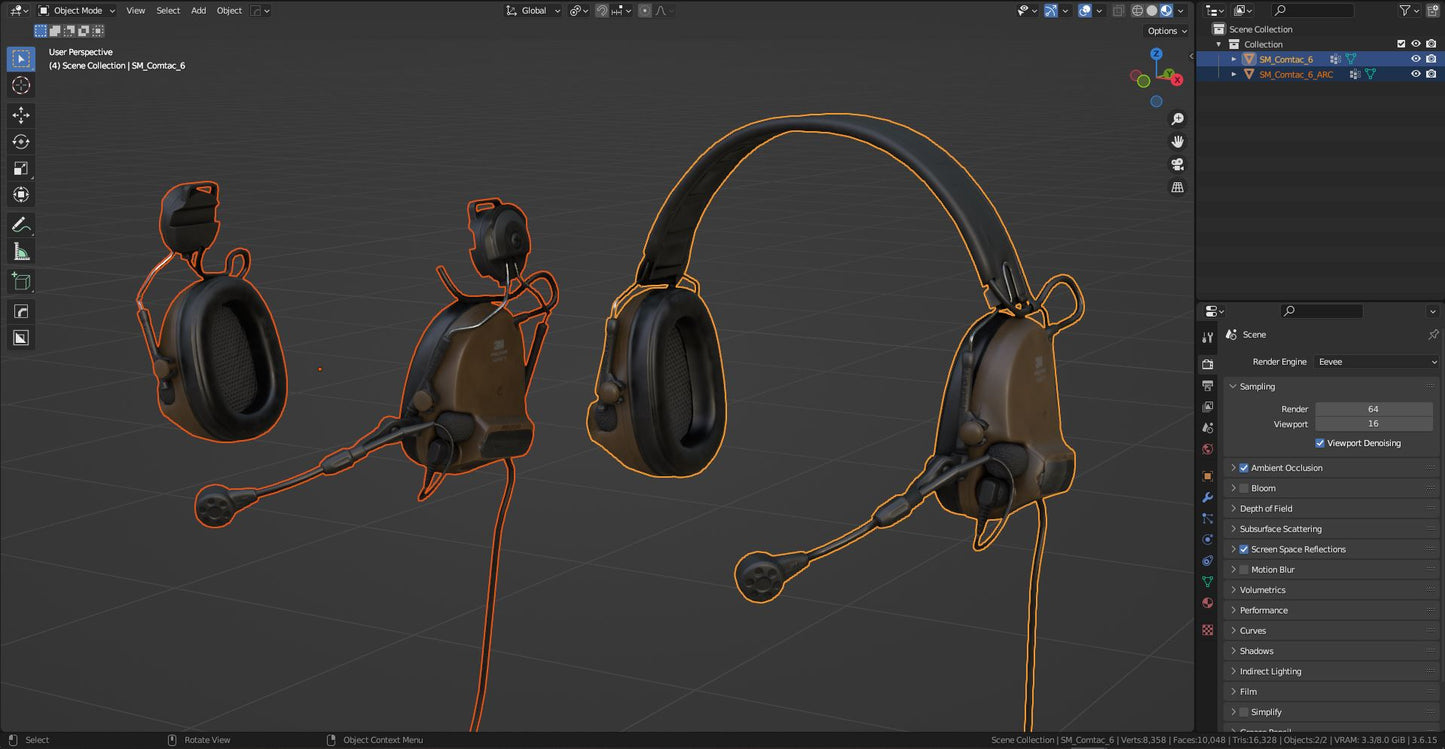Click the Add Cube tool
Viewport: 1445px width, 749px height.
point(21,282)
